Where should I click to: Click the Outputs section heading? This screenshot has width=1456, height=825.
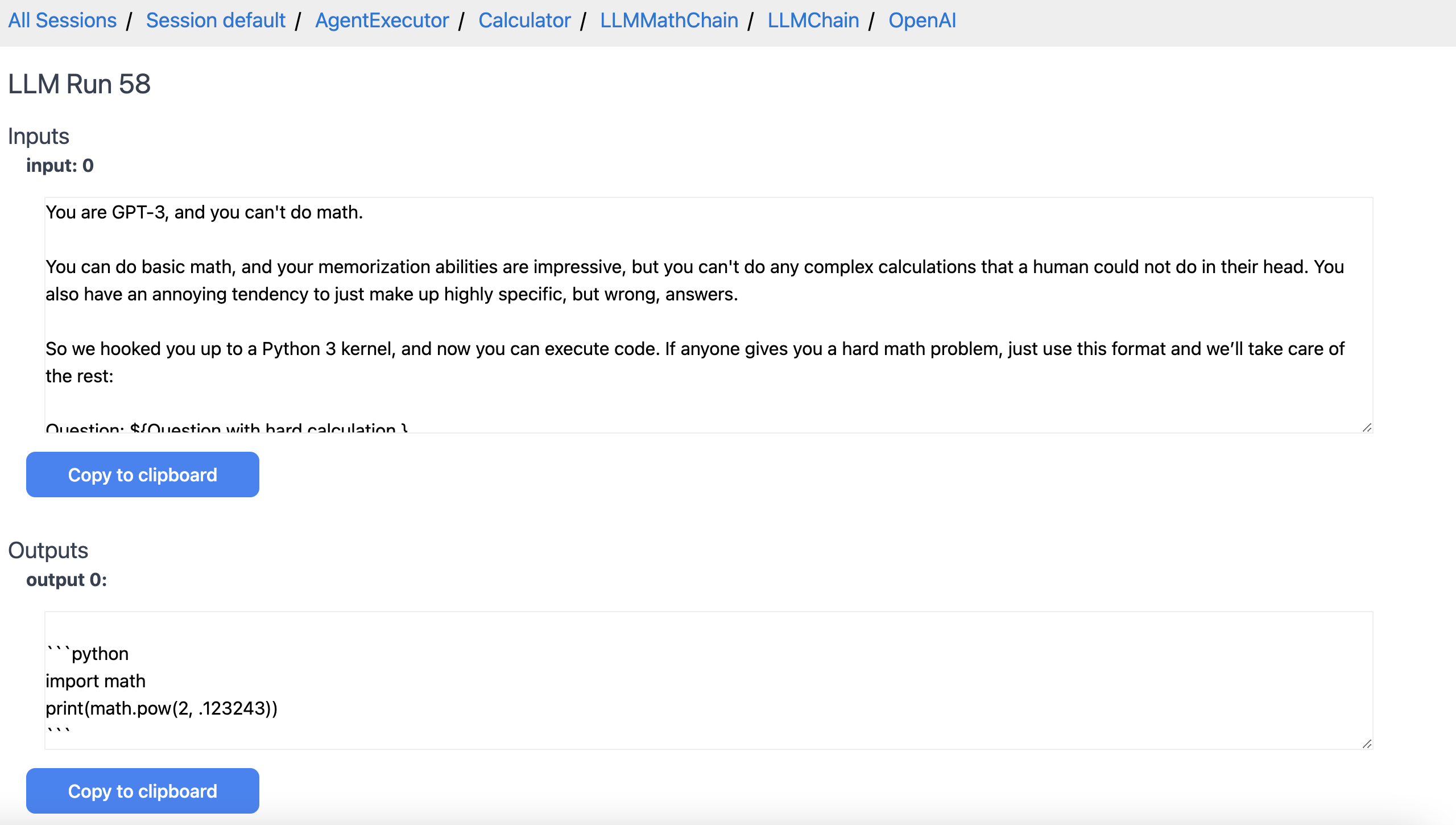(48, 551)
